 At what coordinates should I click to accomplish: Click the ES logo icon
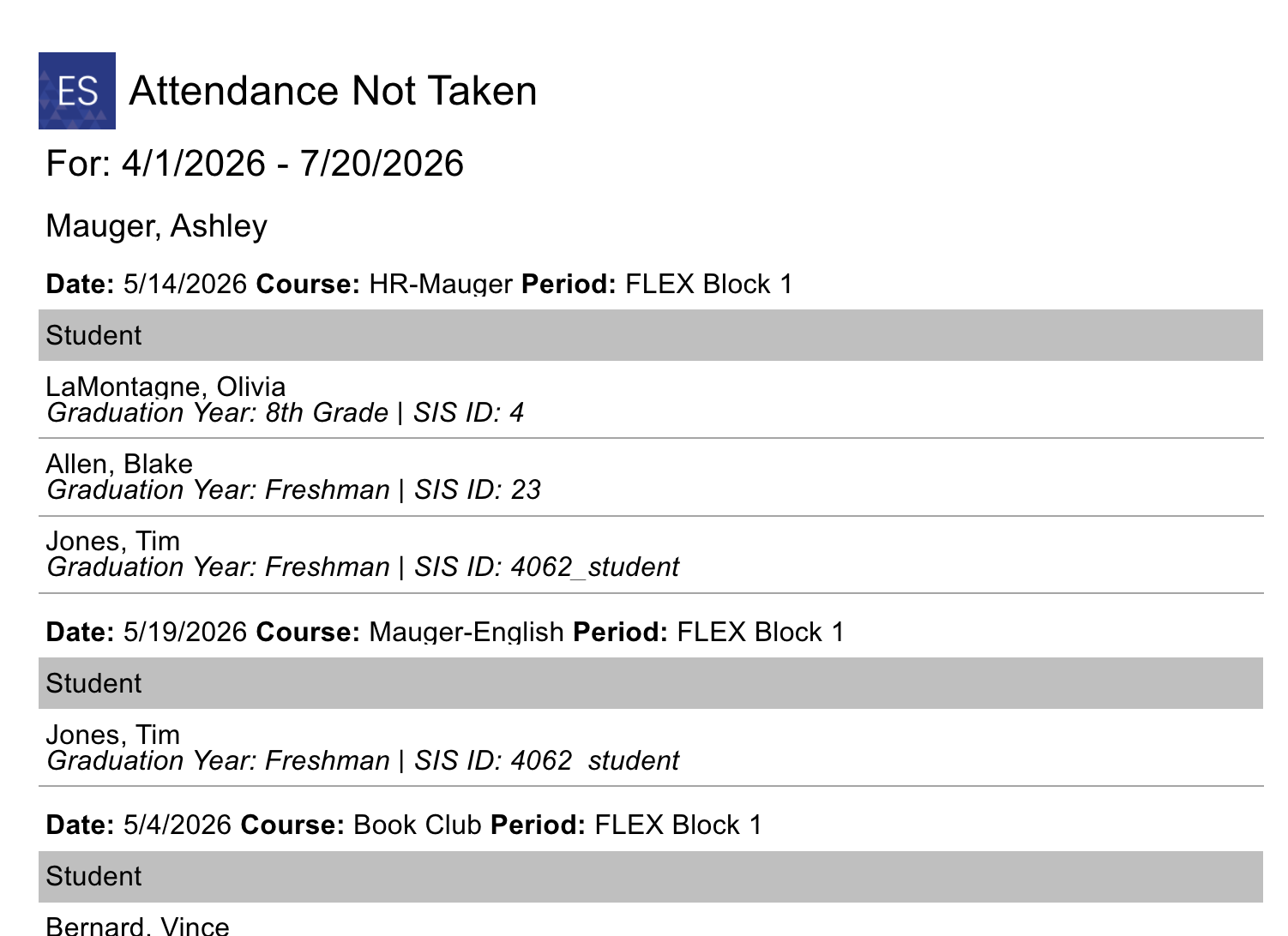tap(77, 91)
